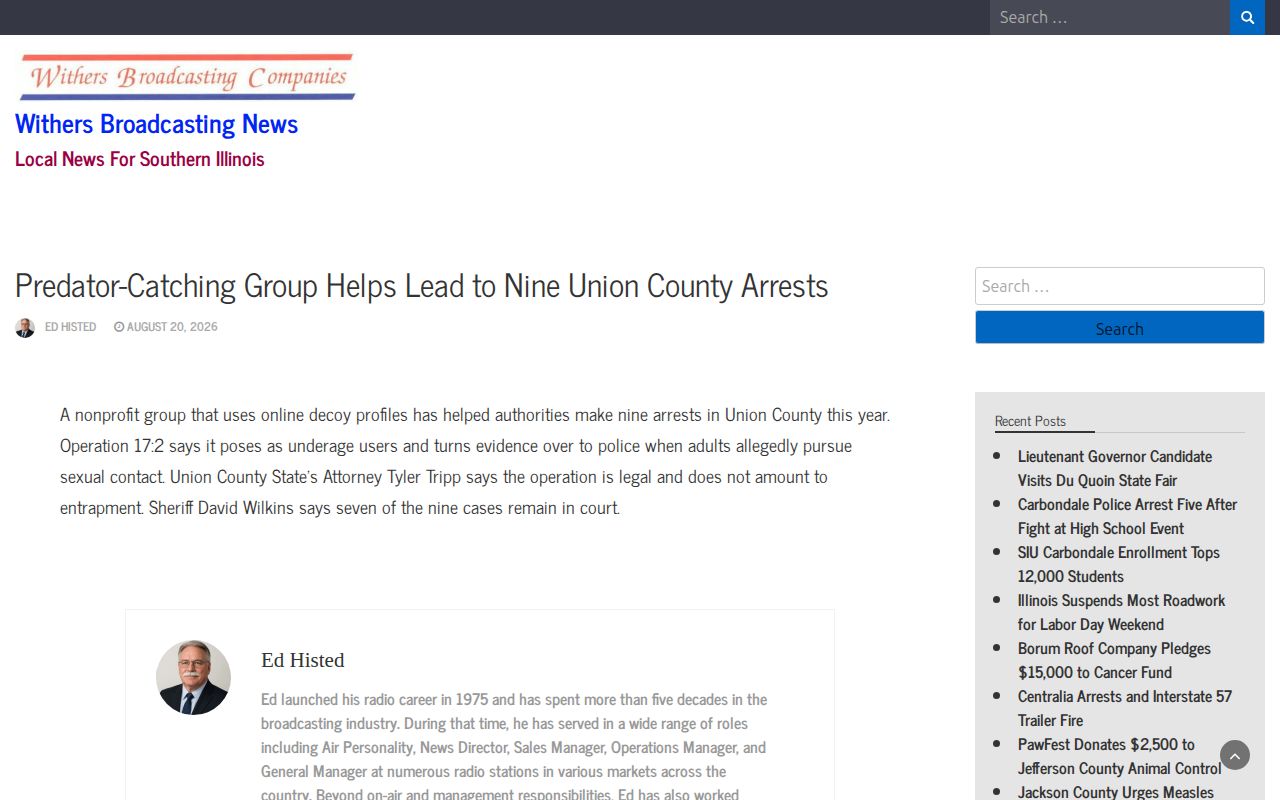Open Lieutenant Governor Candidate Visits Du Quoin post

point(1115,468)
